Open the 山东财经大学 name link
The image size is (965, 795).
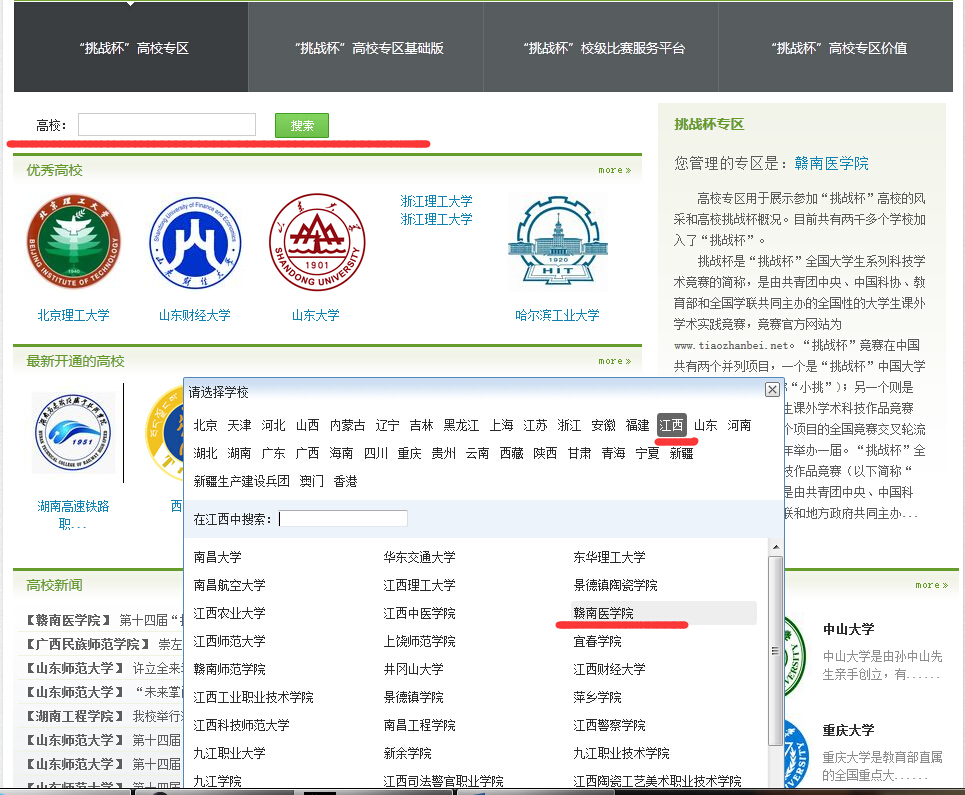click(194, 315)
